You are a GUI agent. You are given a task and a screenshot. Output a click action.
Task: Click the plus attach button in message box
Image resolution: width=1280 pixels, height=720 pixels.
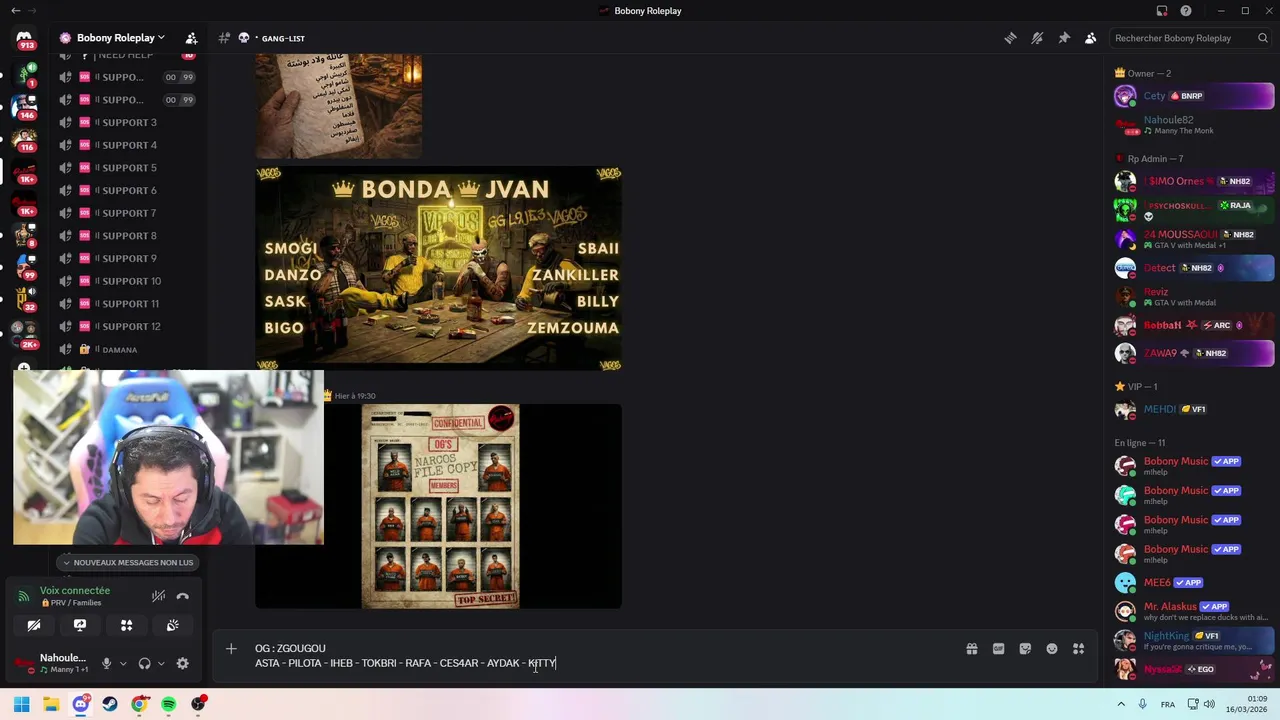(231, 649)
